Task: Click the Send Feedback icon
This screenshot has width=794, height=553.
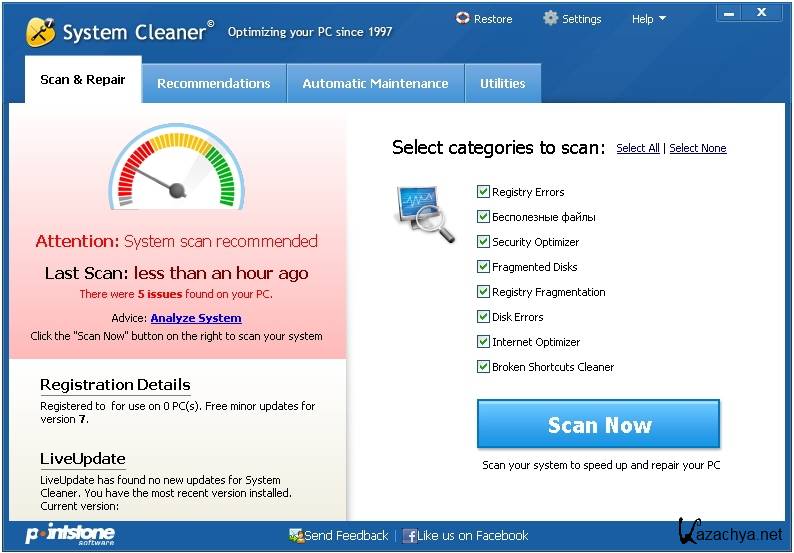Action: [x=295, y=536]
